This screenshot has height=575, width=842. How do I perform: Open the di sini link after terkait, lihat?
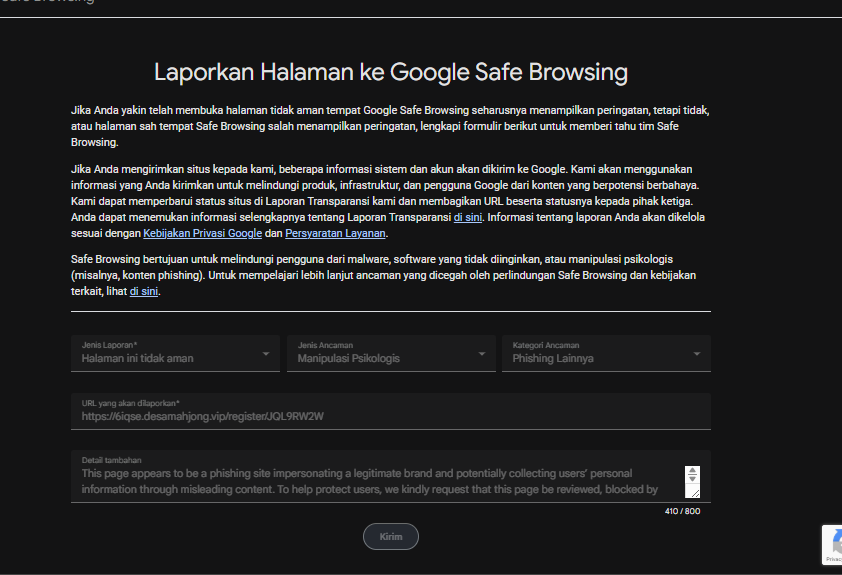pos(144,291)
